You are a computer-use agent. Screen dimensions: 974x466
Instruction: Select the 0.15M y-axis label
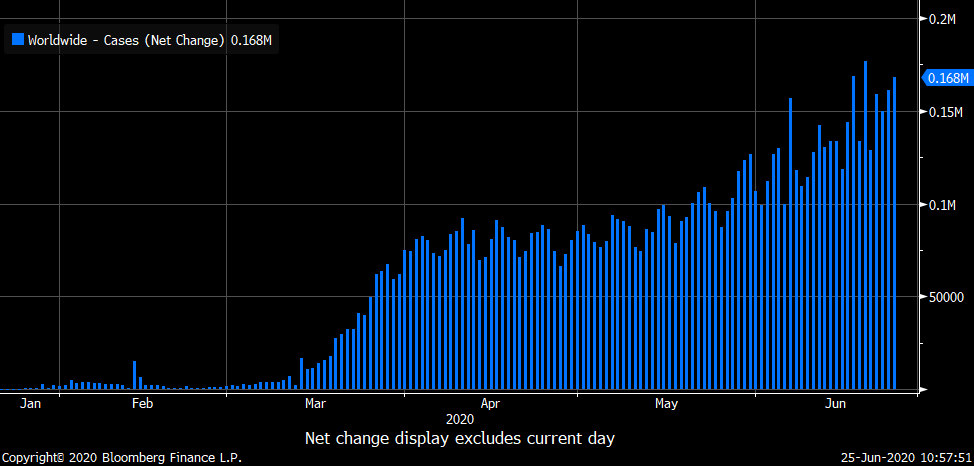(x=944, y=112)
